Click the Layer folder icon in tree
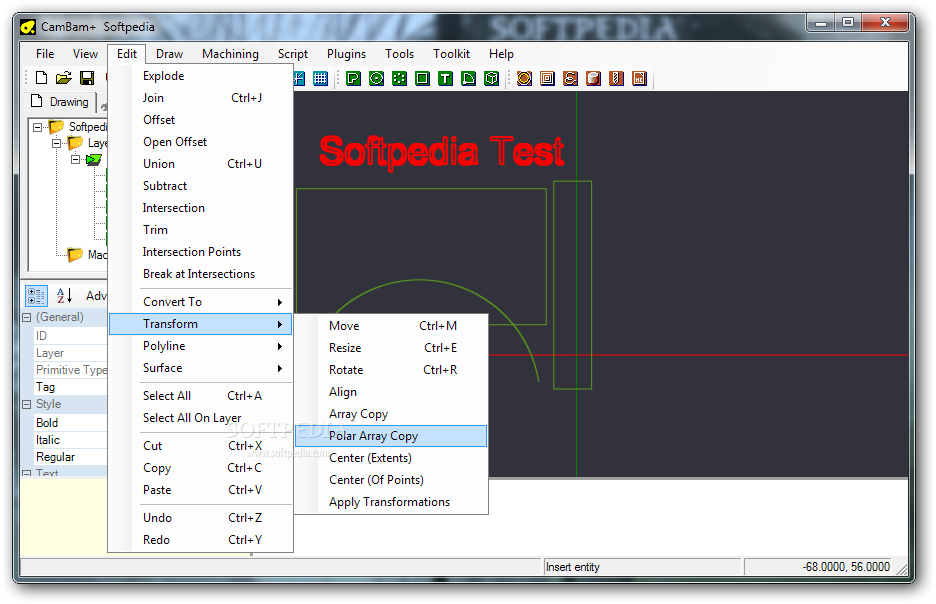The height and width of the screenshot is (604, 936). click(75, 143)
